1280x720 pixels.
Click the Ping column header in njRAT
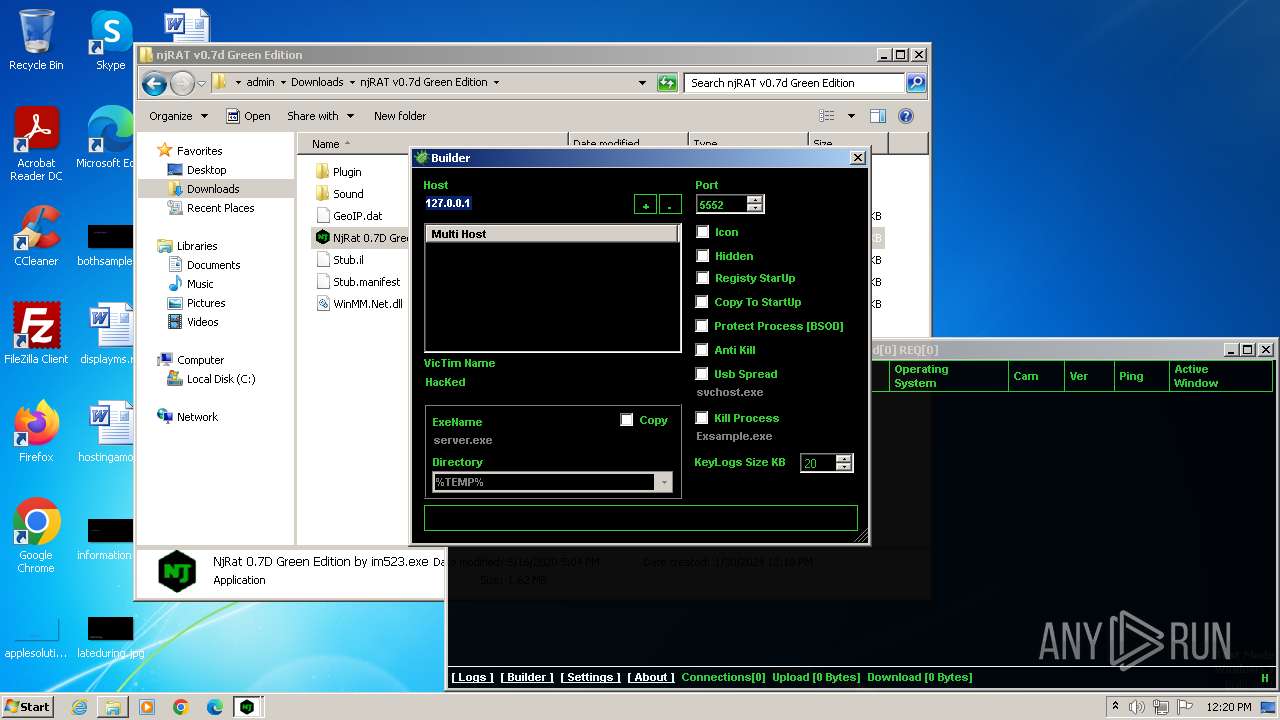click(x=1140, y=376)
